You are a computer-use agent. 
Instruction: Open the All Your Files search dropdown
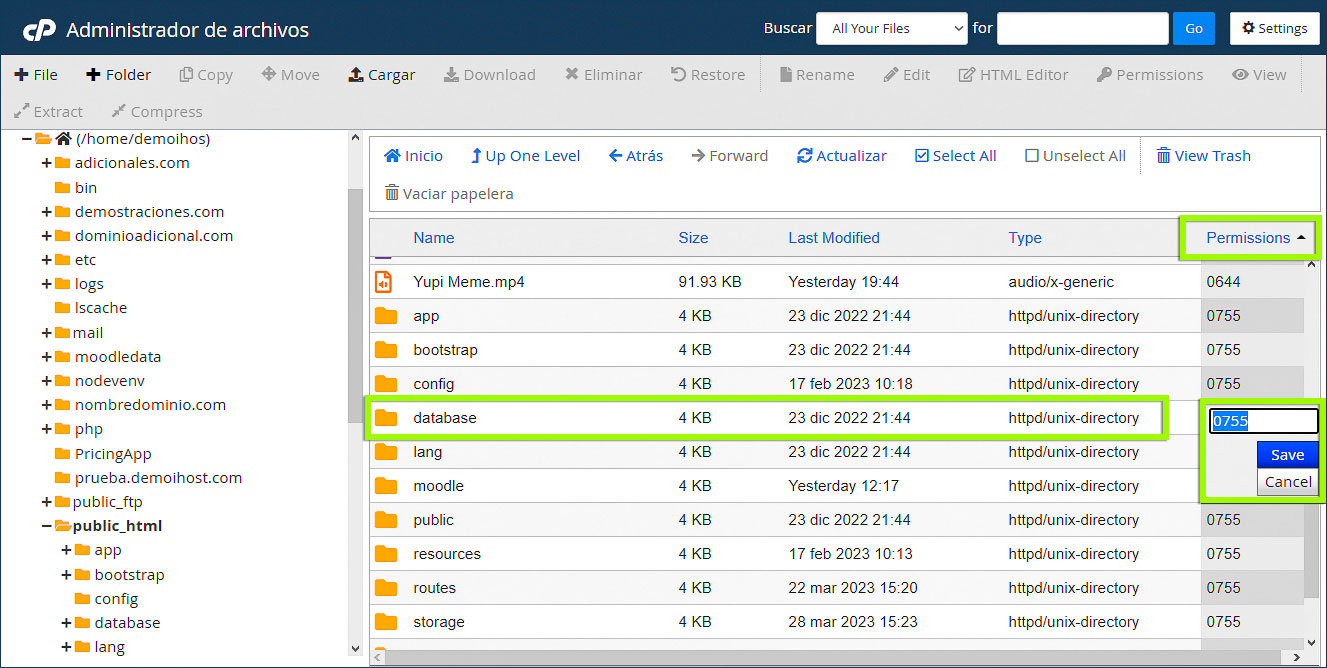[x=891, y=28]
